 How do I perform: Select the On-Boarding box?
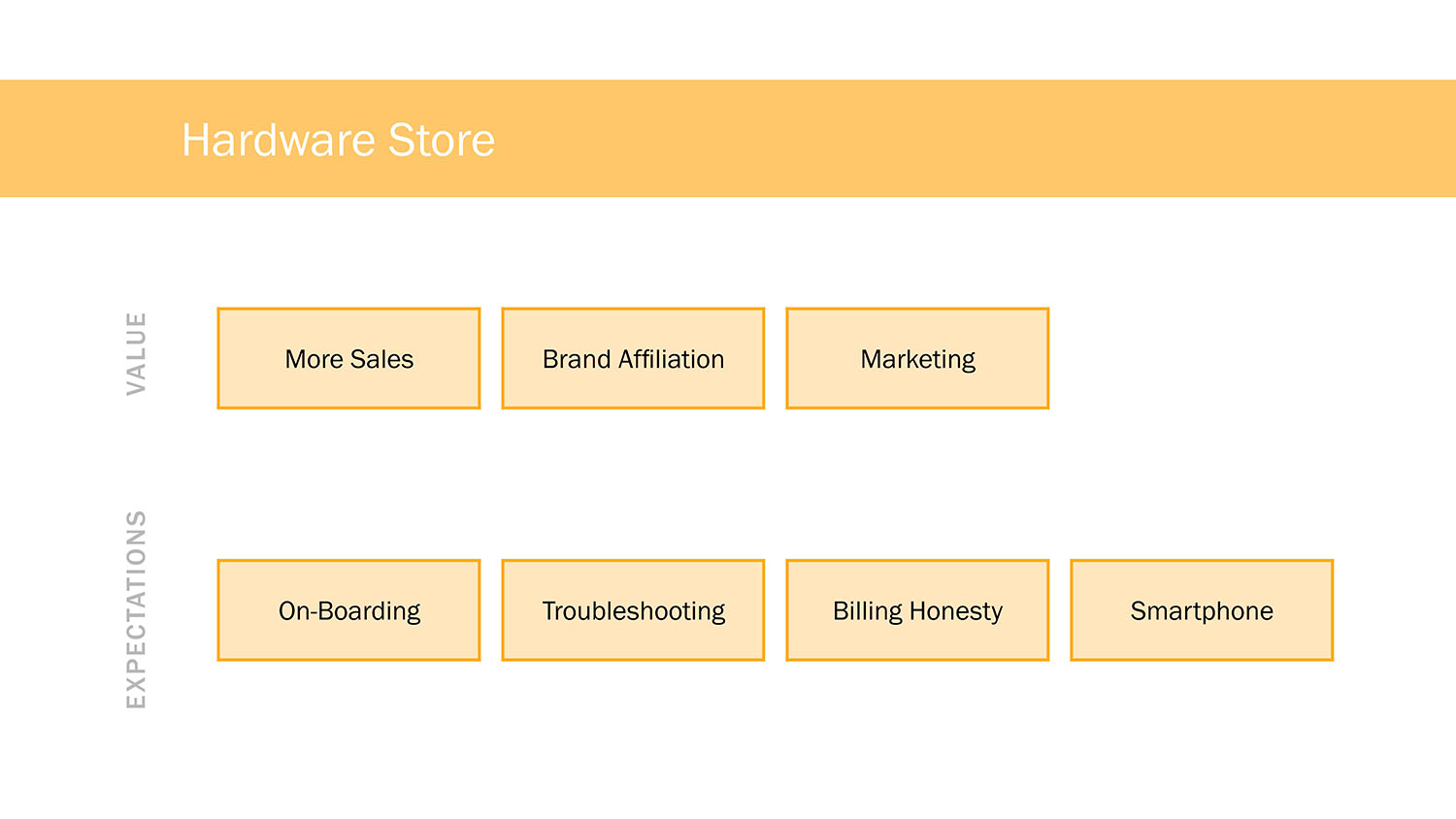coord(348,610)
